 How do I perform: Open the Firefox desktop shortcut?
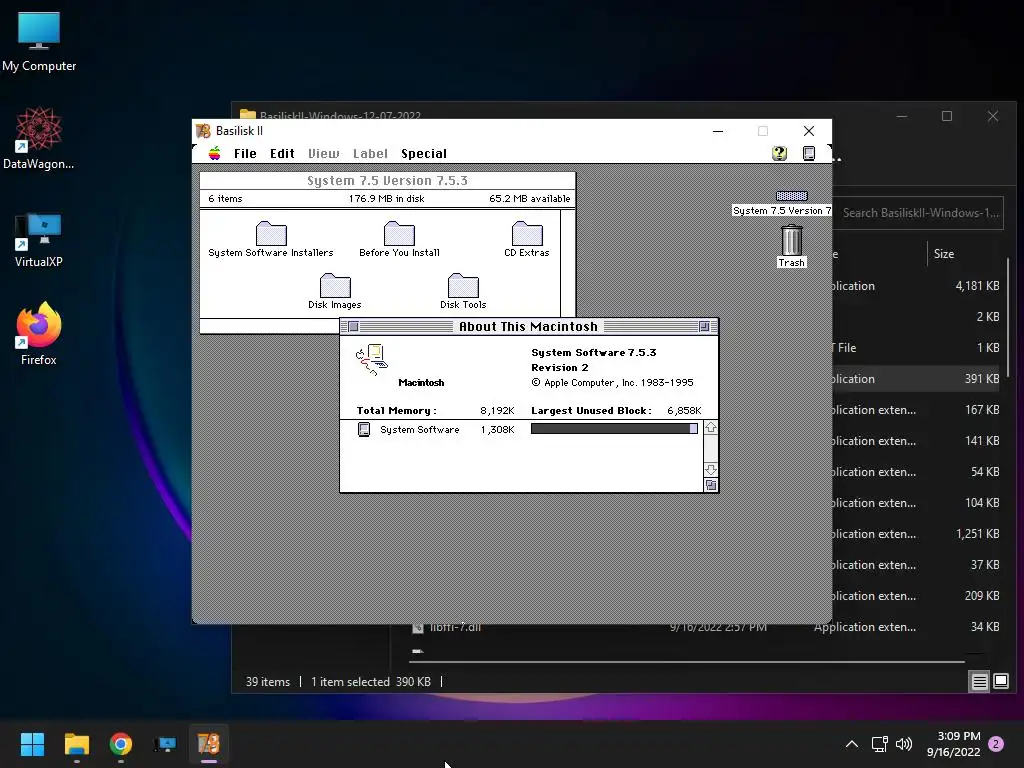click(39, 333)
